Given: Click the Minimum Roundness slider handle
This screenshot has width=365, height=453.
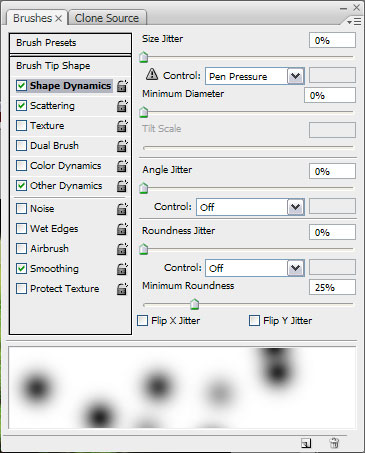Looking at the screenshot, I should tap(194, 304).
